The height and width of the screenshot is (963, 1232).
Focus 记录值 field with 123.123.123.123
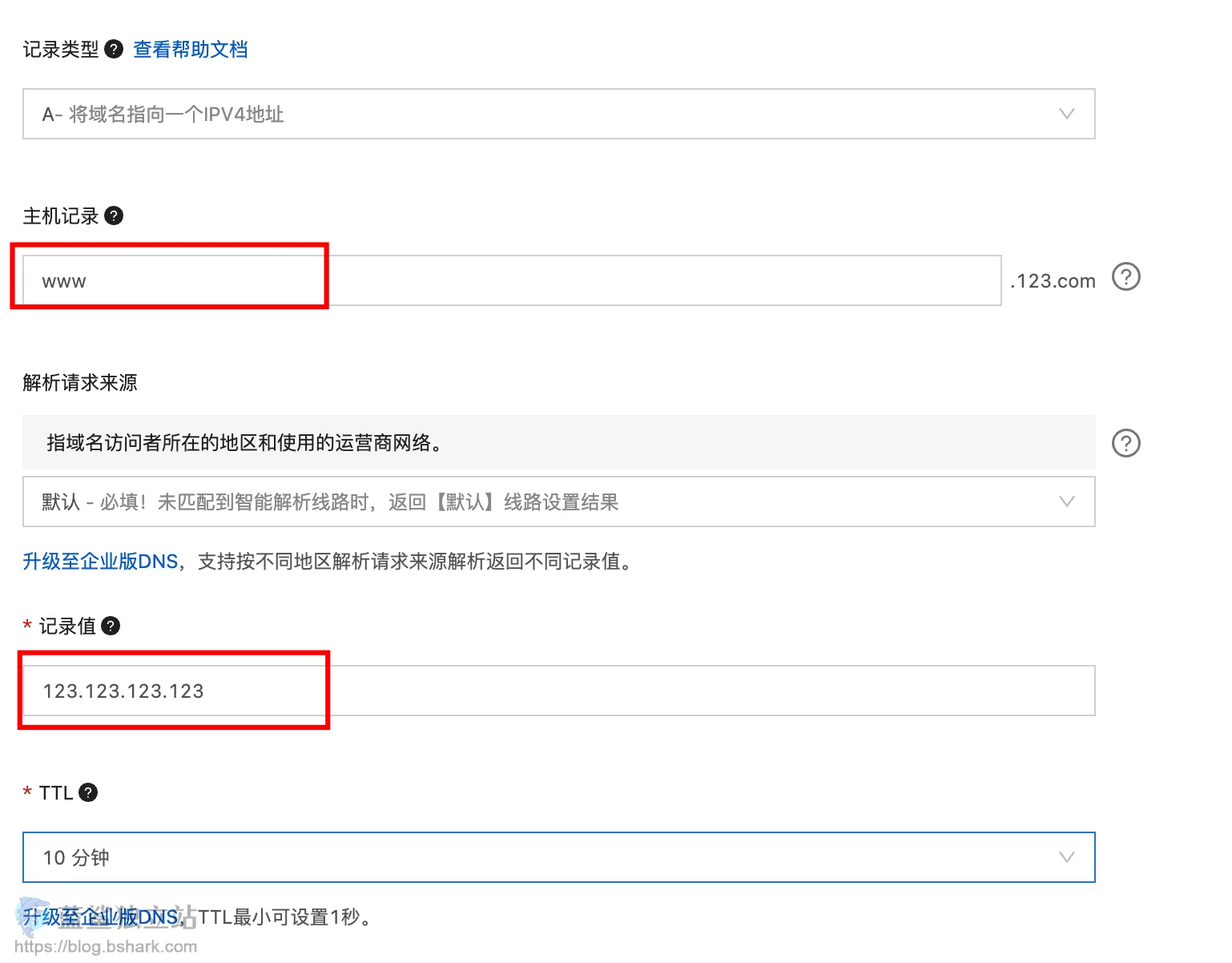[558, 691]
